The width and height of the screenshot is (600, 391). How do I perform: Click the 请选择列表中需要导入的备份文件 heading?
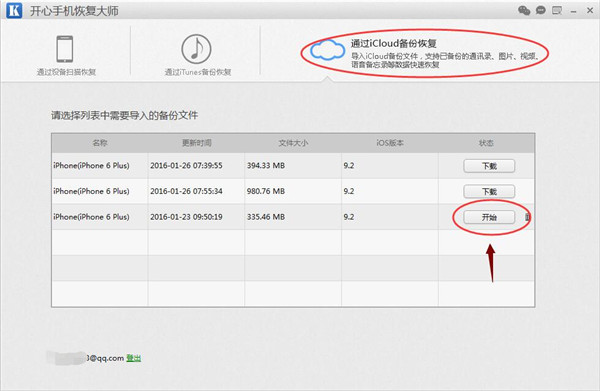click(124, 115)
